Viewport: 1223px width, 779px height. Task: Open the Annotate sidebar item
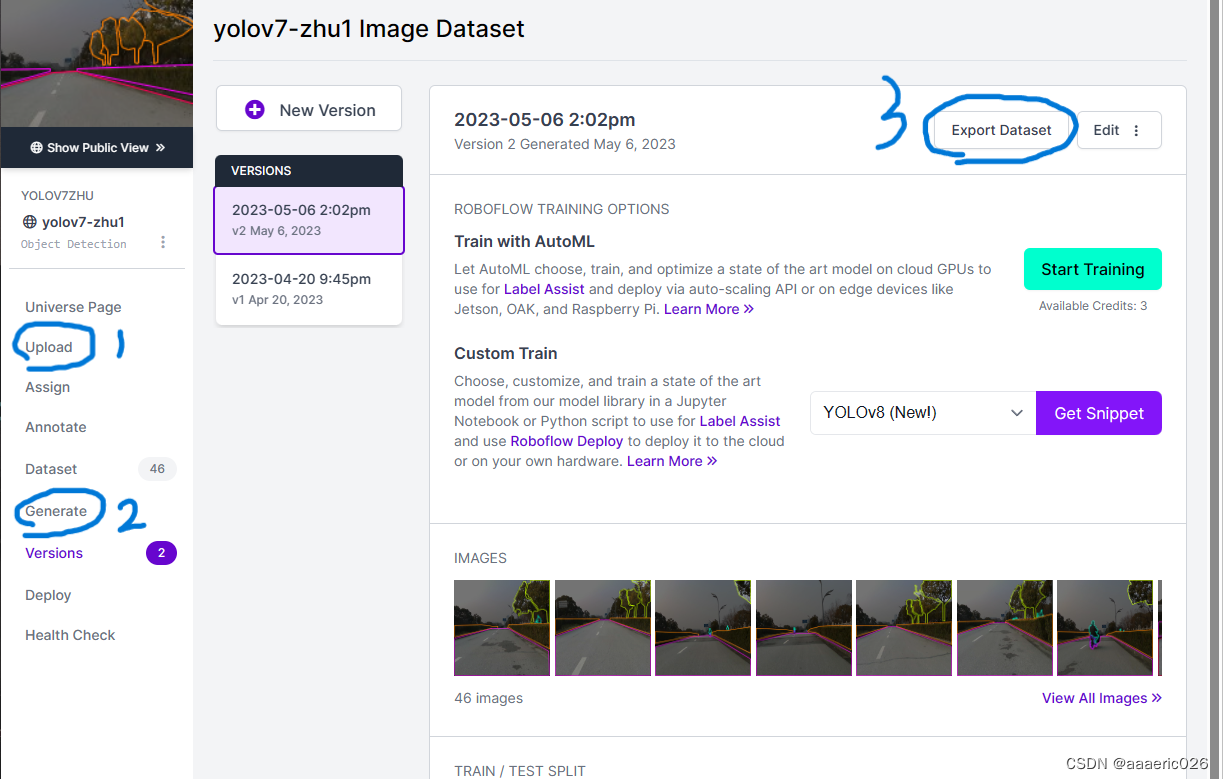[x=56, y=427]
